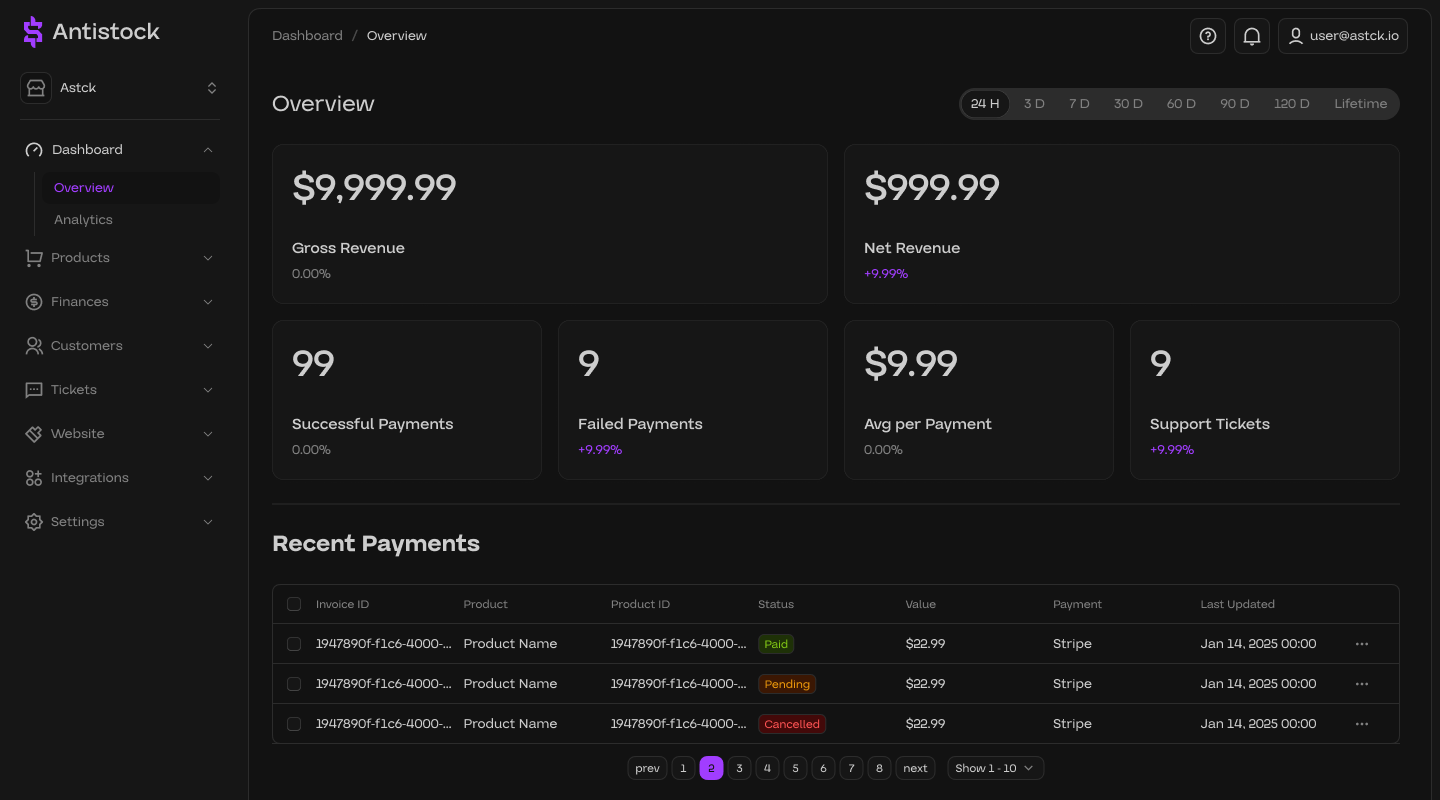The height and width of the screenshot is (800, 1440).
Task: Open the Analytics page from the sidebar
Action: point(83,219)
